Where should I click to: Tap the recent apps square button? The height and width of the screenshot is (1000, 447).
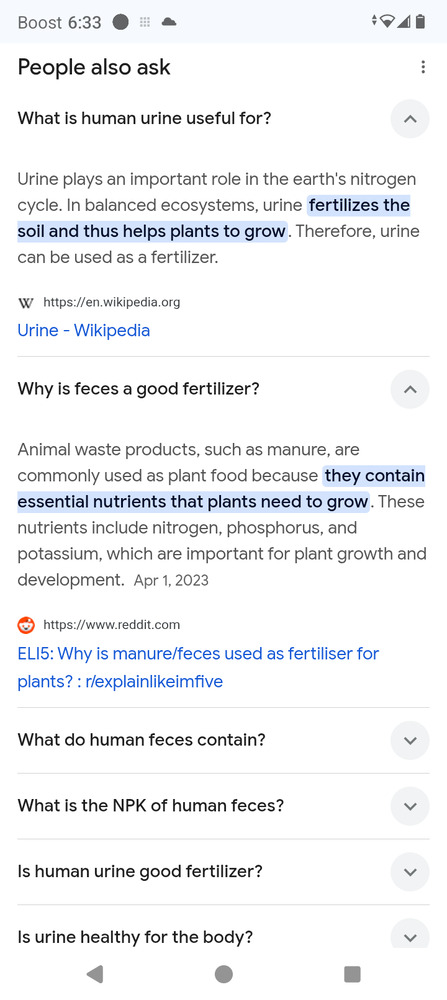click(x=352, y=973)
